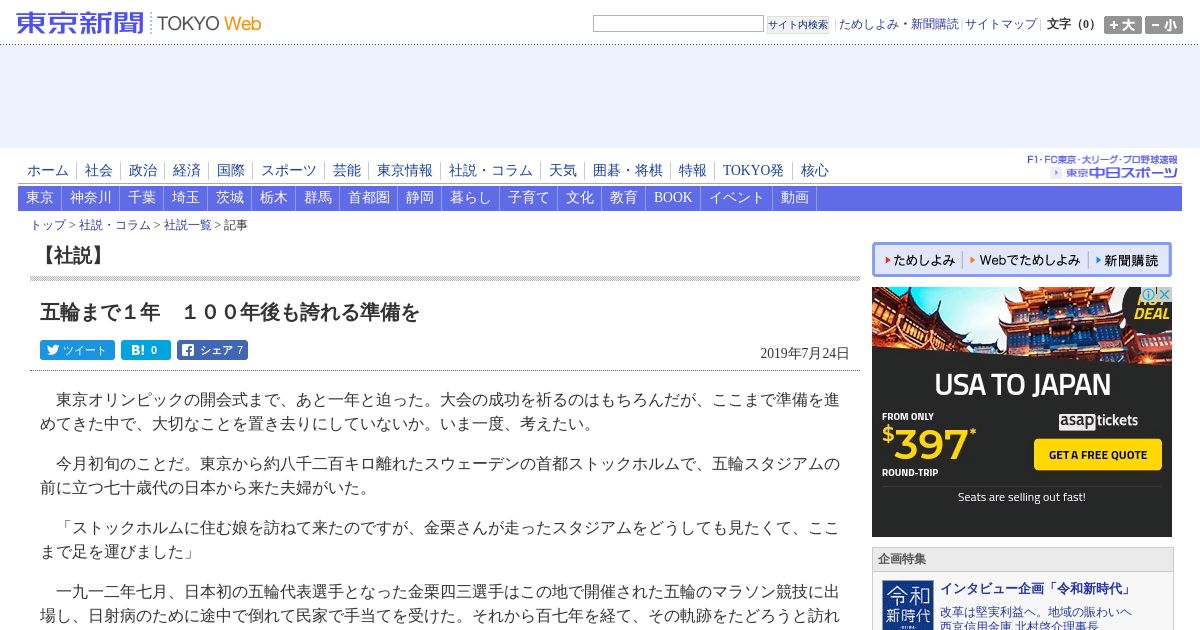Viewport: 1200px width, 630px height.
Task: Click the 【社説】 section heading
Action: pos(73,256)
